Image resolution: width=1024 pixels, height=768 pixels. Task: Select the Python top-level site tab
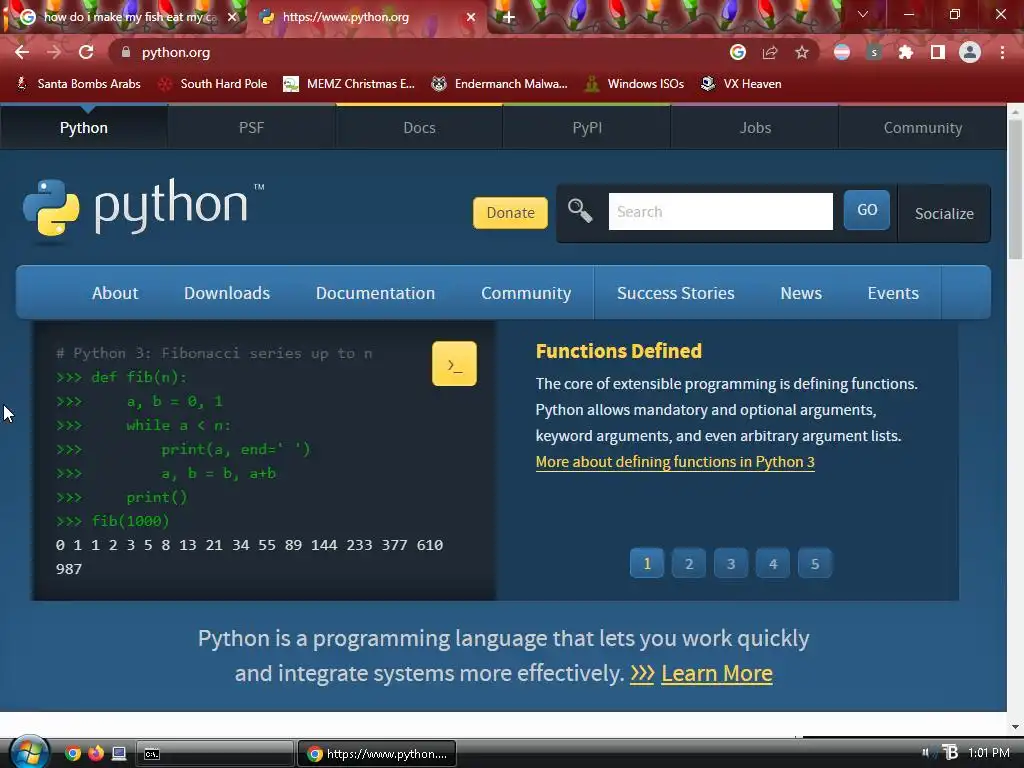coord(84,127)
